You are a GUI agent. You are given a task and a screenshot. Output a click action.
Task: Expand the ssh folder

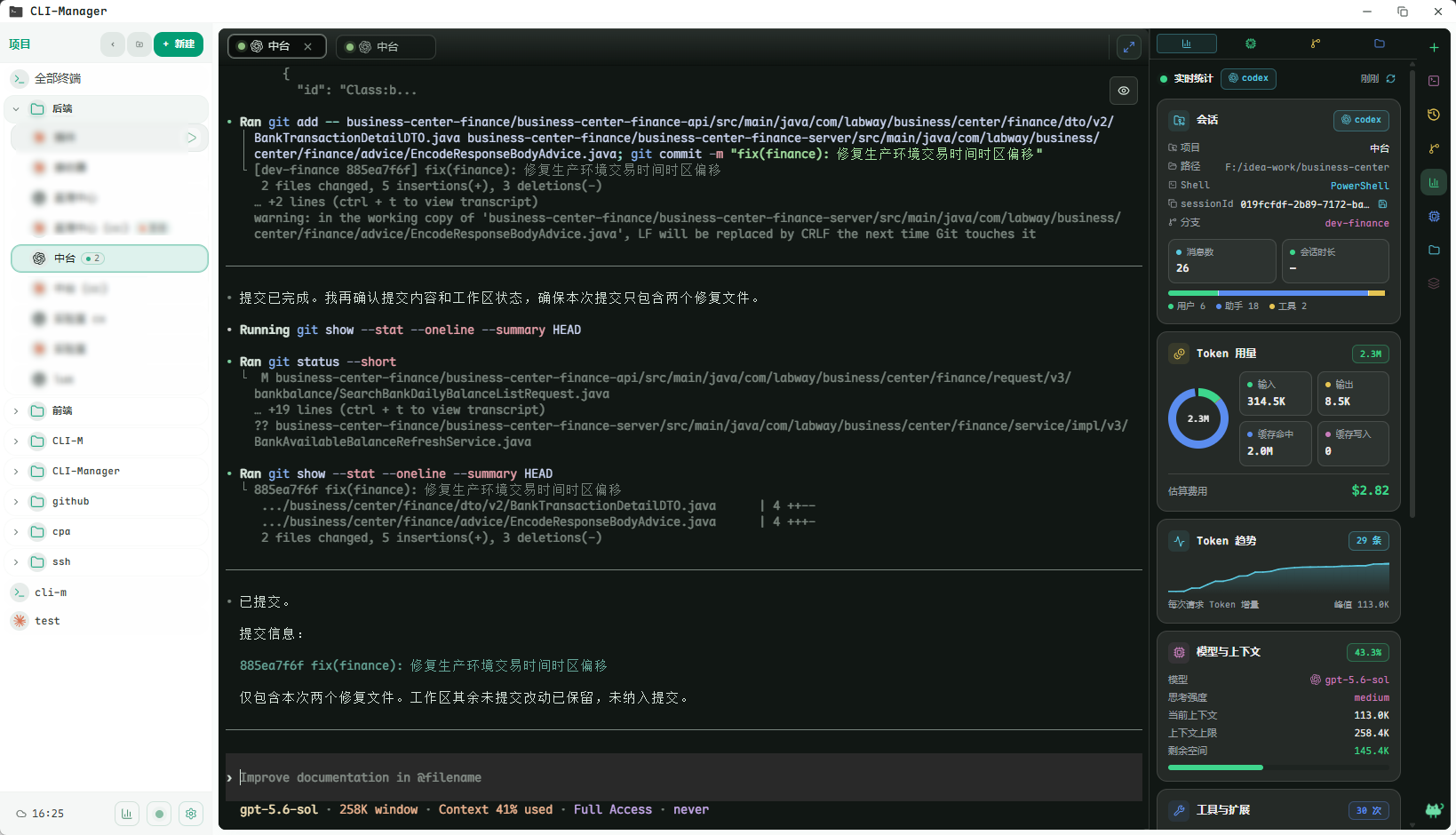tap(16, 561)
